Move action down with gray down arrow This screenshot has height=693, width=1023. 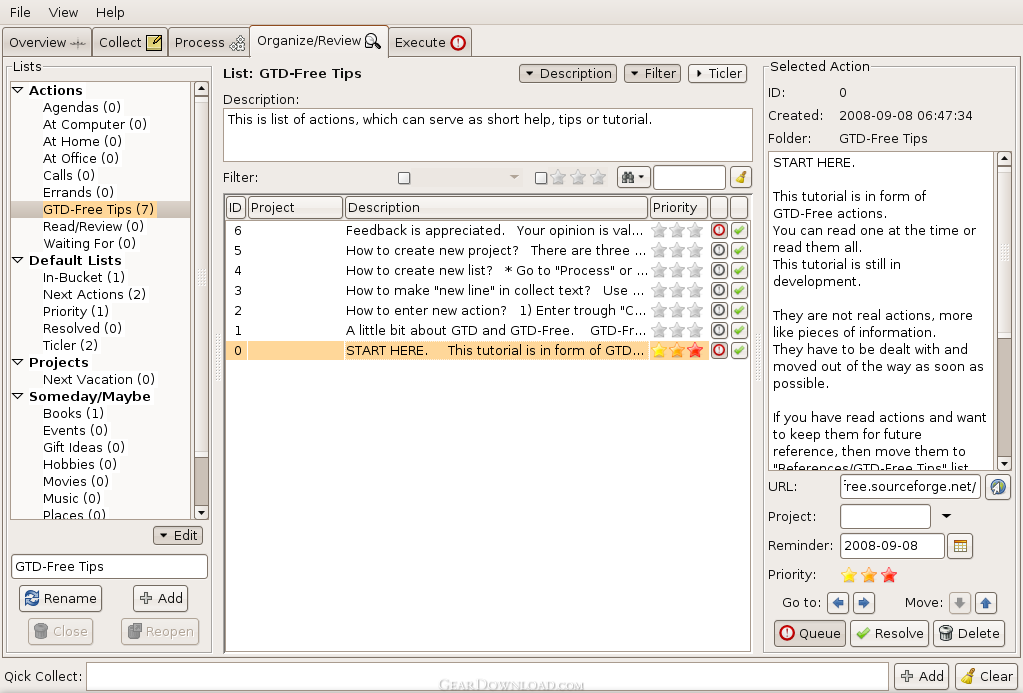[x=959, y=602]
